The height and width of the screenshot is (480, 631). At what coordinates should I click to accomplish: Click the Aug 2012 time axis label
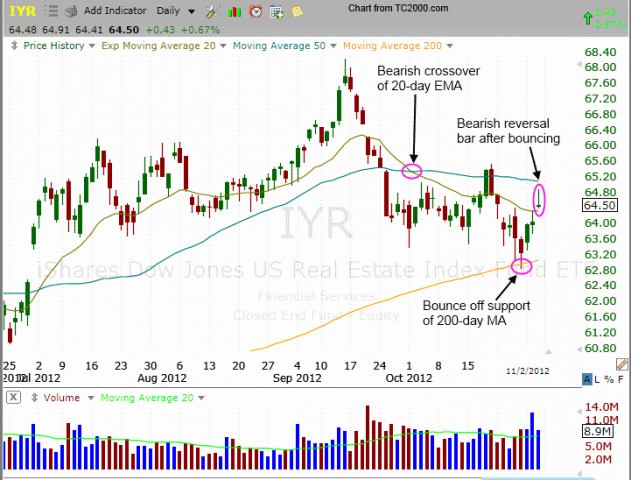[x=162, y=378]
